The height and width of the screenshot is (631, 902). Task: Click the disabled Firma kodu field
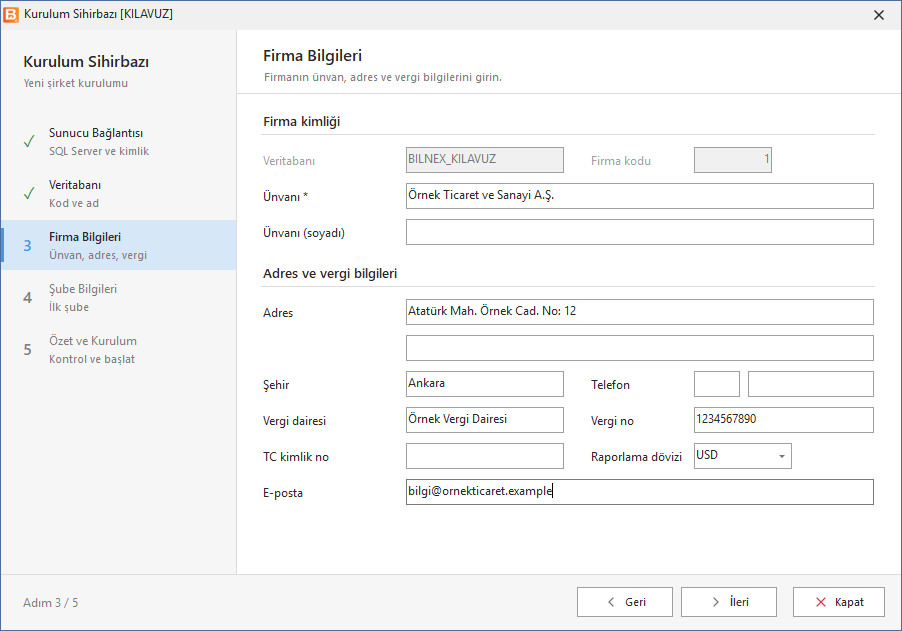click(733, 160)
